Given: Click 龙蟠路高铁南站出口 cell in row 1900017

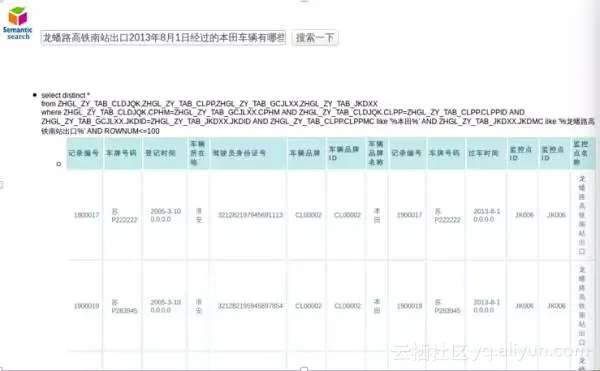Looking at the screenshot, I should click(582, 215).
